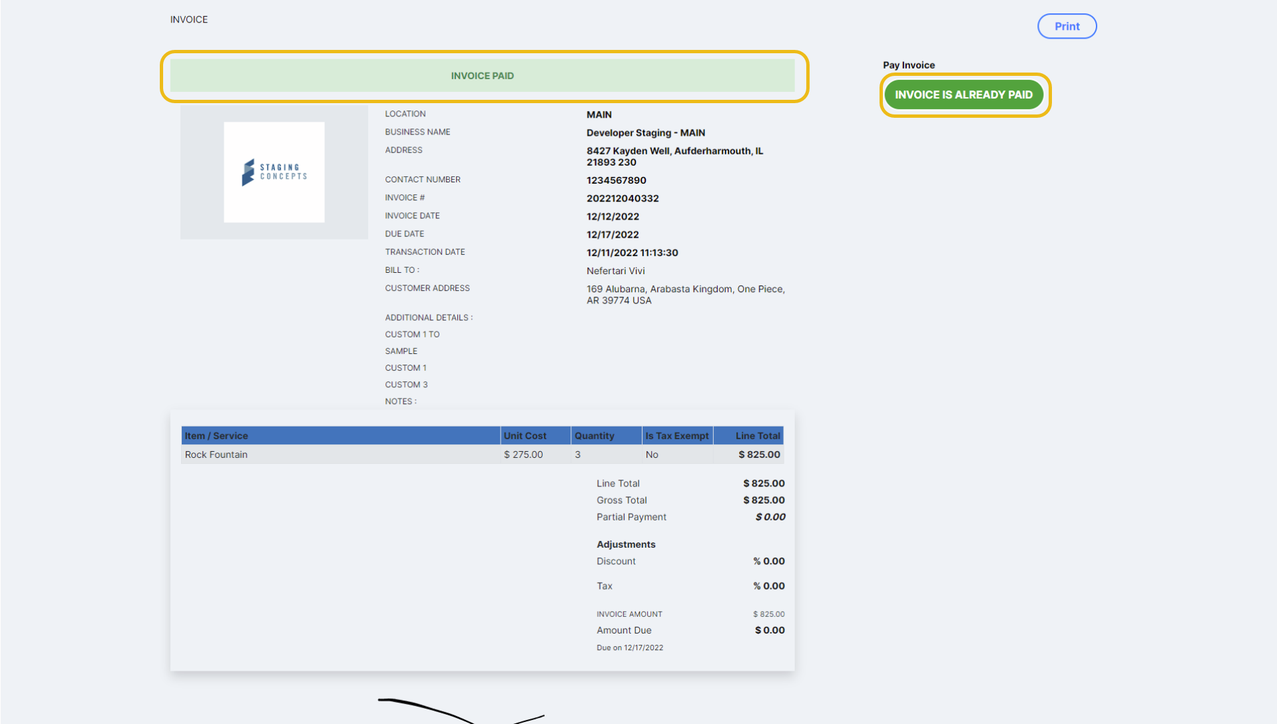
Task: Click the Invoice Paid status banner
Action: [x=482, y=76]
